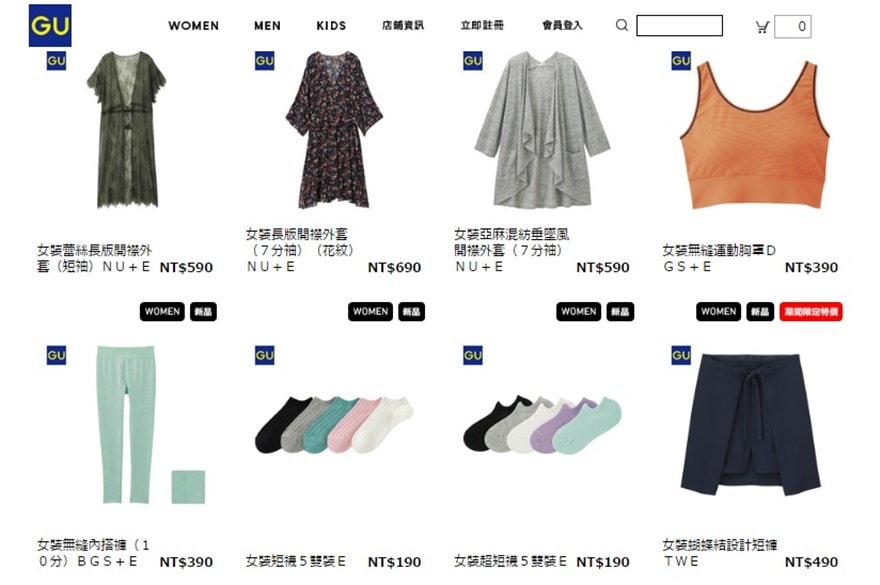The width and height of the screenshot is (880, 585).
Task: Click GU badge on green lace cardigan
Action: pyautogui.click(x=56, y=61)
